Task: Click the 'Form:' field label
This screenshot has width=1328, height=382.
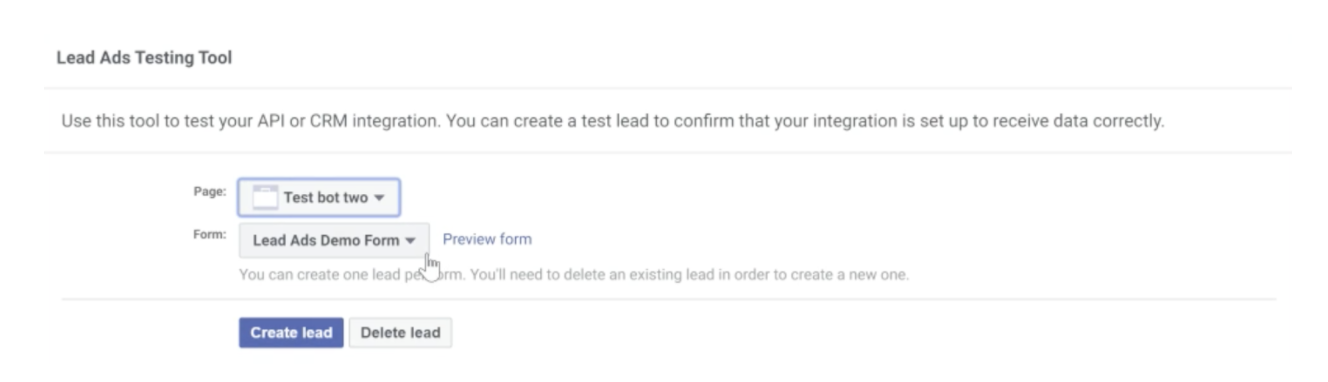Action: click(210, 234)
